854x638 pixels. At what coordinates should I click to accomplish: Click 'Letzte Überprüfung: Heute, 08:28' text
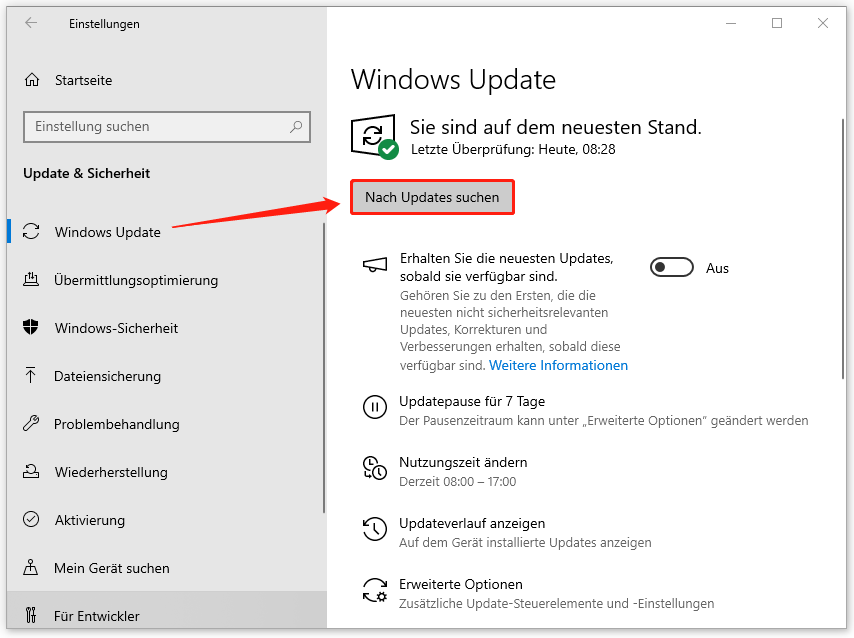(513, 149)
